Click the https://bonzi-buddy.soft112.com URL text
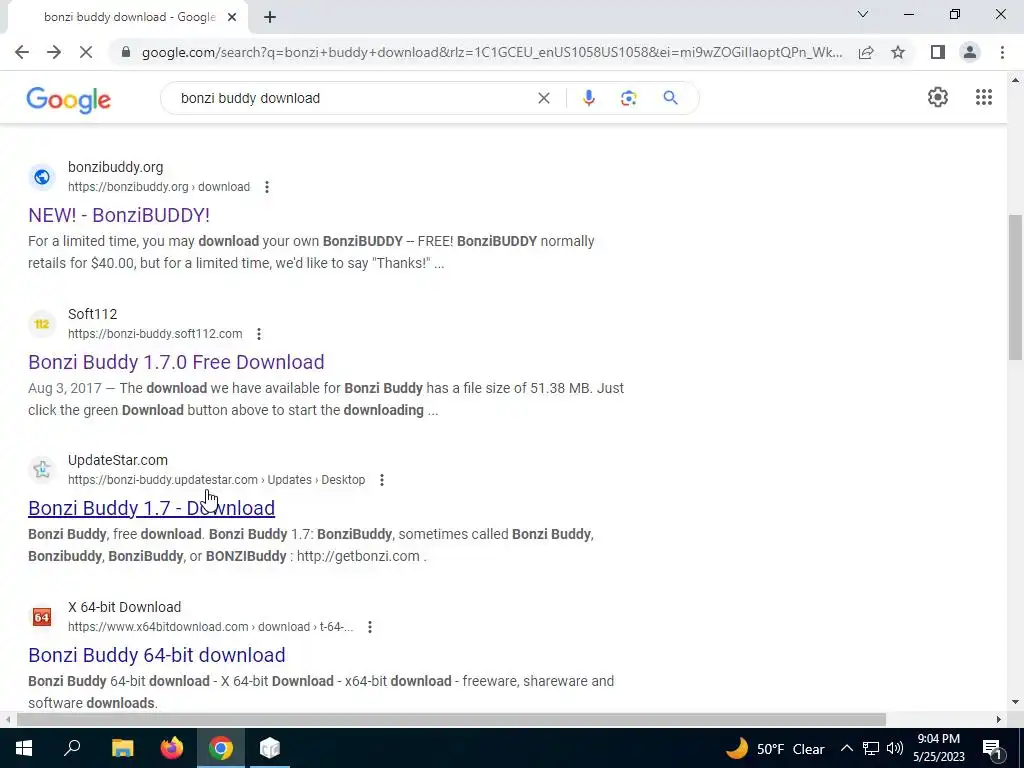Viewport: 1024px width, 768px height. coord(155,334)
